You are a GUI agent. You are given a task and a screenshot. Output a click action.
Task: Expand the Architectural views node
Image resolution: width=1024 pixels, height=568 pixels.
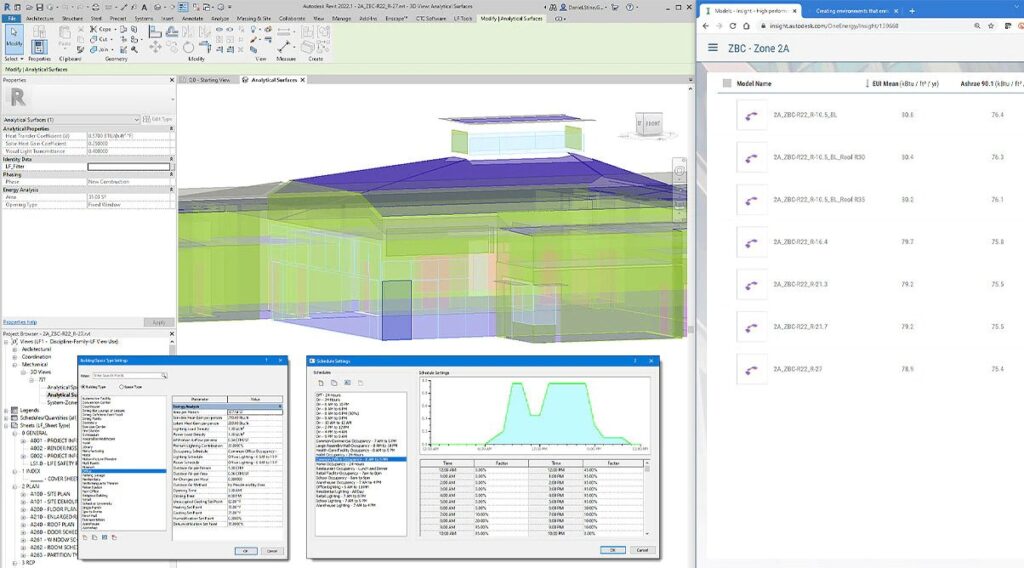coord(15,349)
